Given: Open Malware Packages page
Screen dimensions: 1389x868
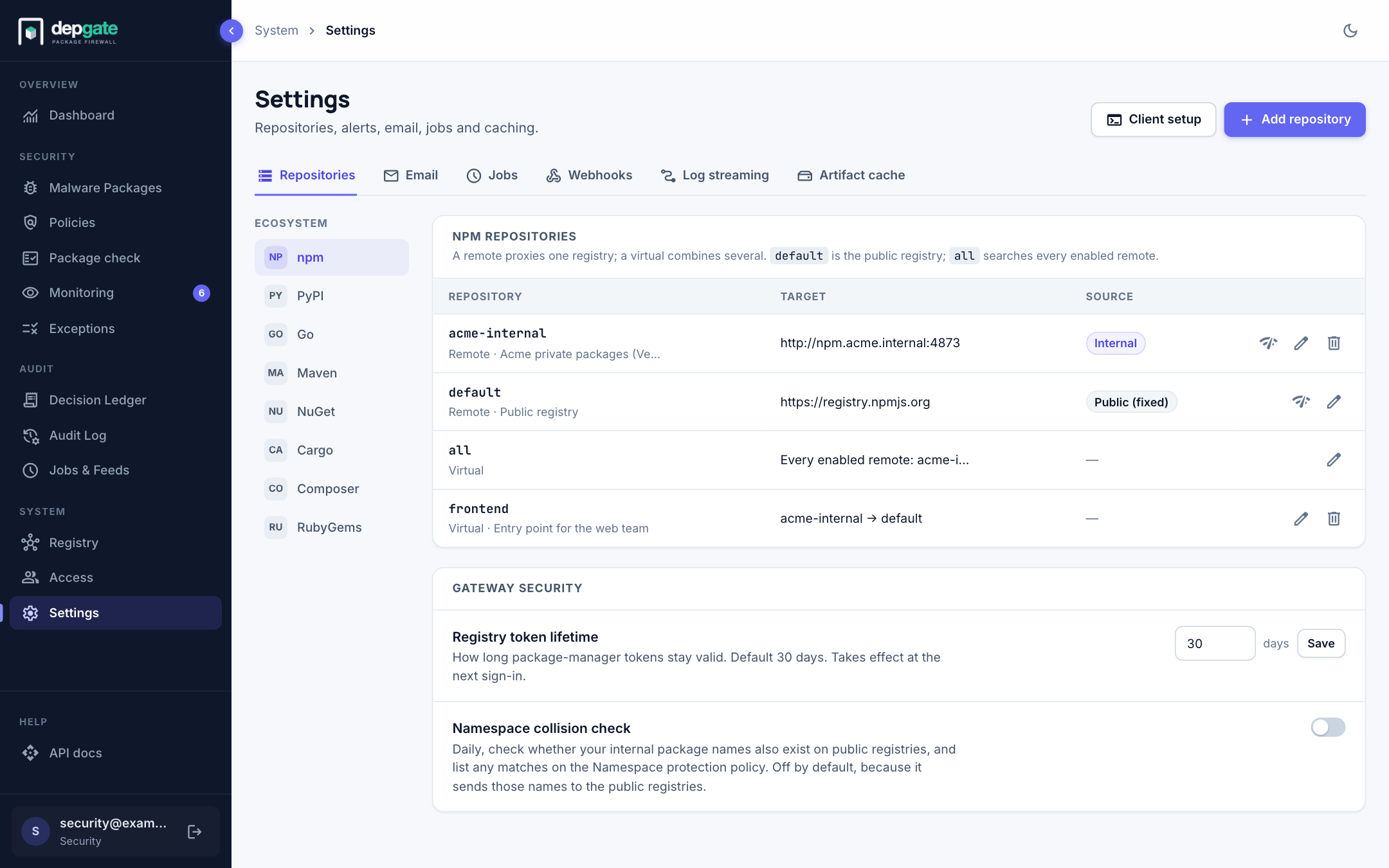Looking at the screenshot, I should [116, 188].
